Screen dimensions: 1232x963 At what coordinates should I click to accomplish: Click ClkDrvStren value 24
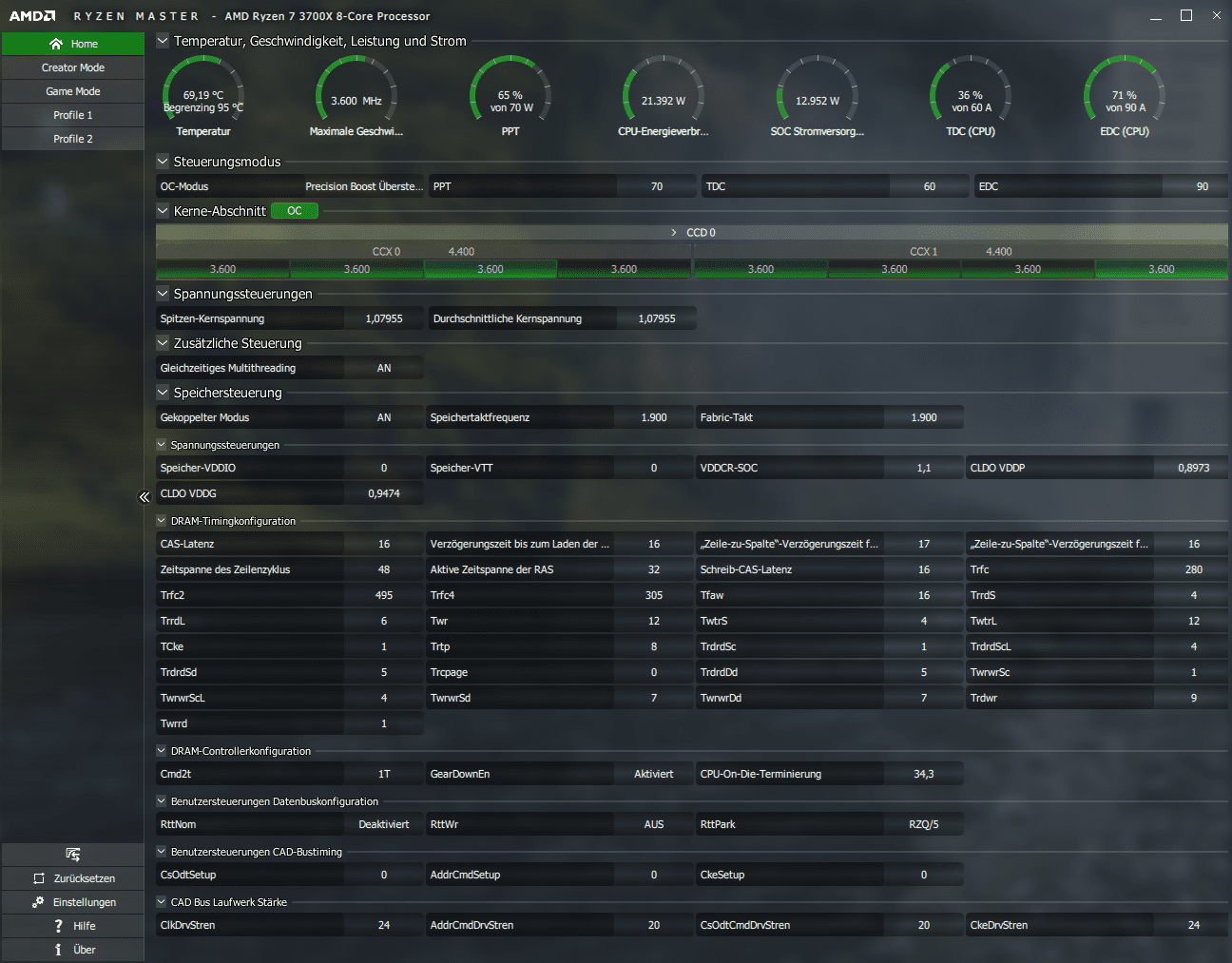384,925
